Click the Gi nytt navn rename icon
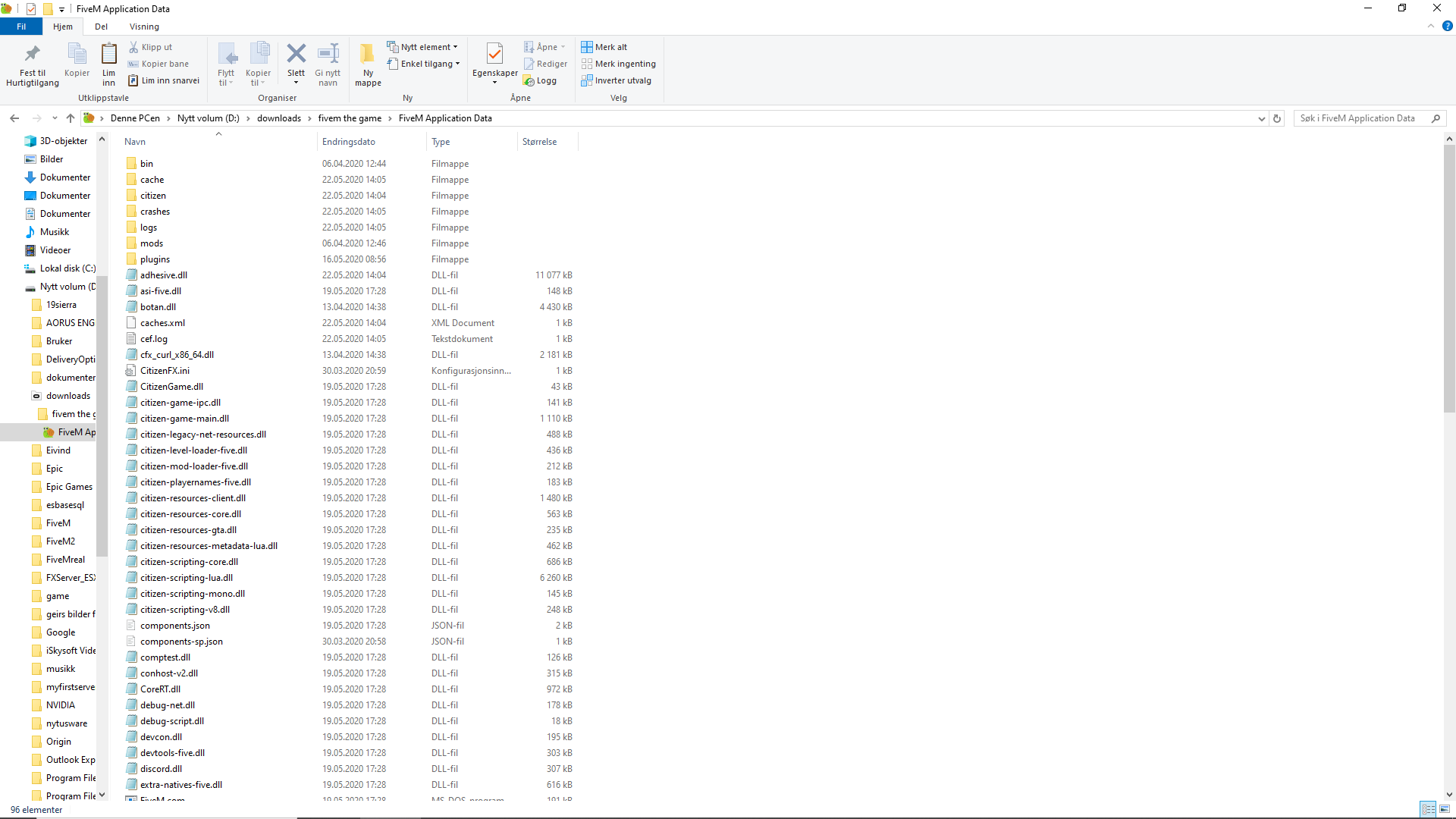 (x=328, y=55)
